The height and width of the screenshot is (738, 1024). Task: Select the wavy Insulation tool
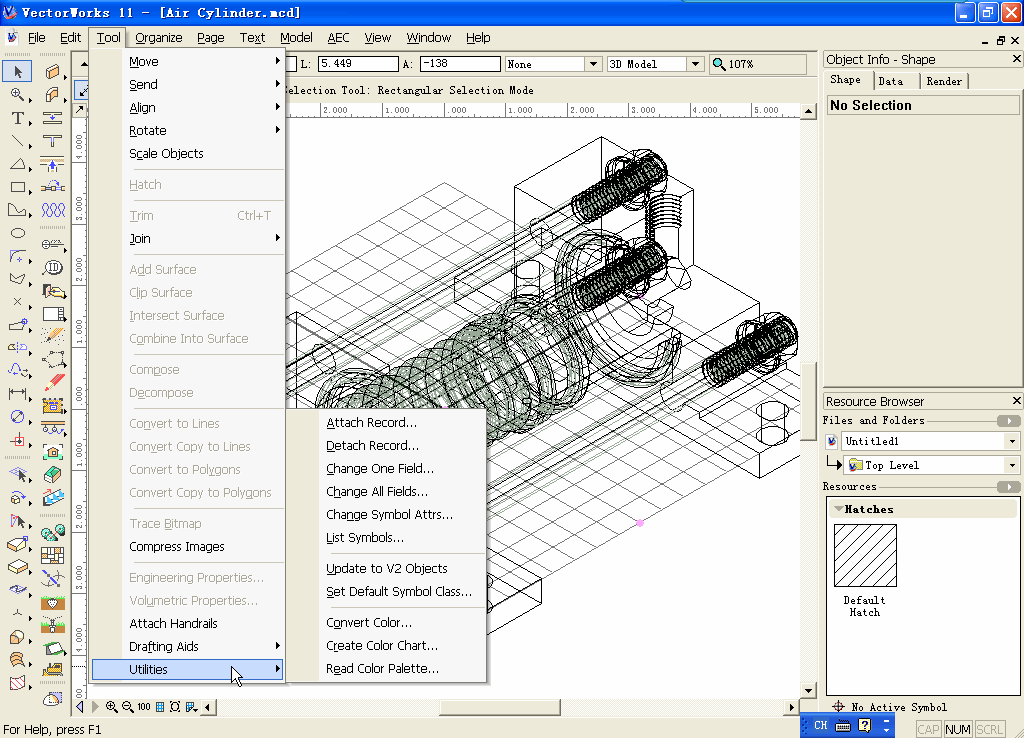click(52, 210)
